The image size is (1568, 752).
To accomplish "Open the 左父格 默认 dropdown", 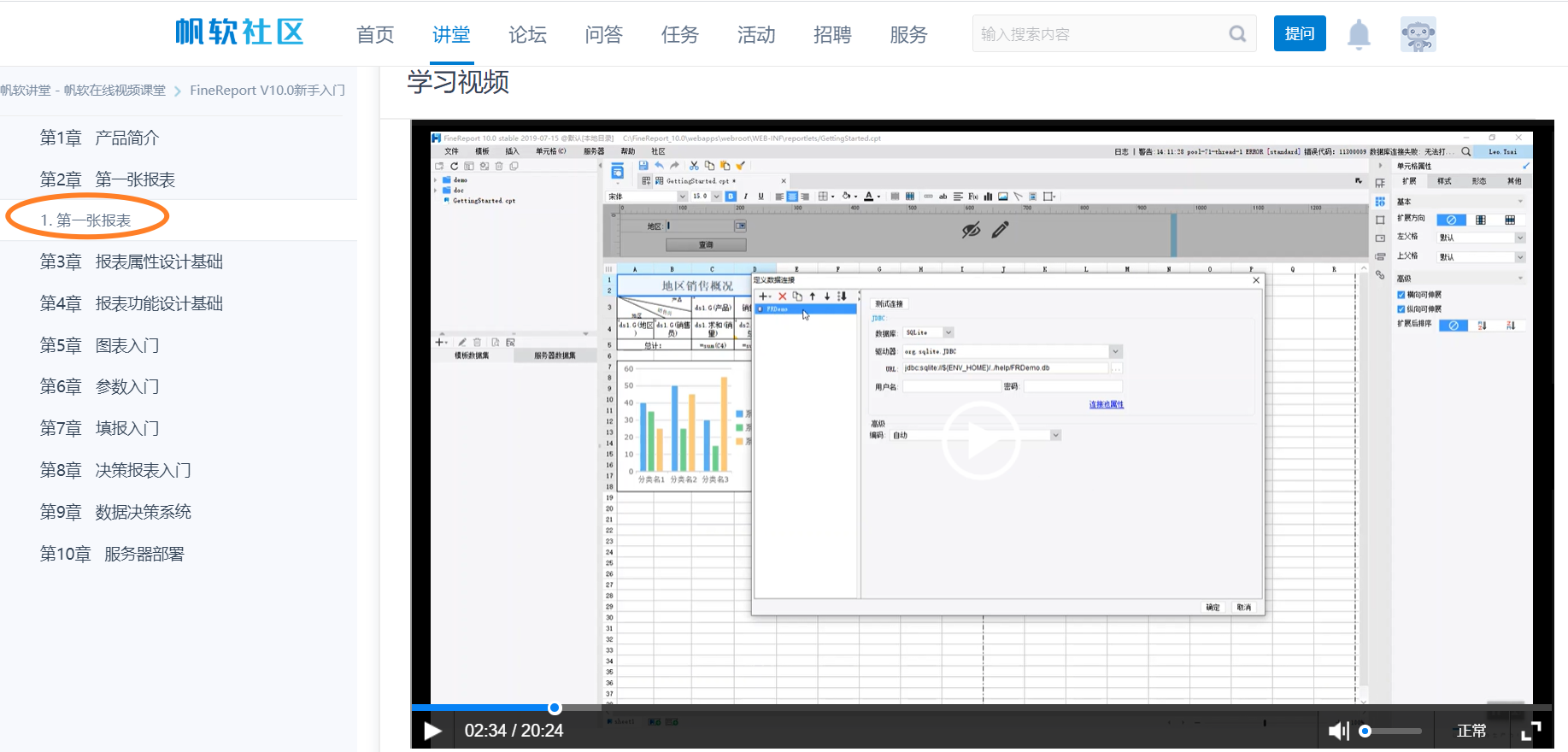I will point(1520,238).
